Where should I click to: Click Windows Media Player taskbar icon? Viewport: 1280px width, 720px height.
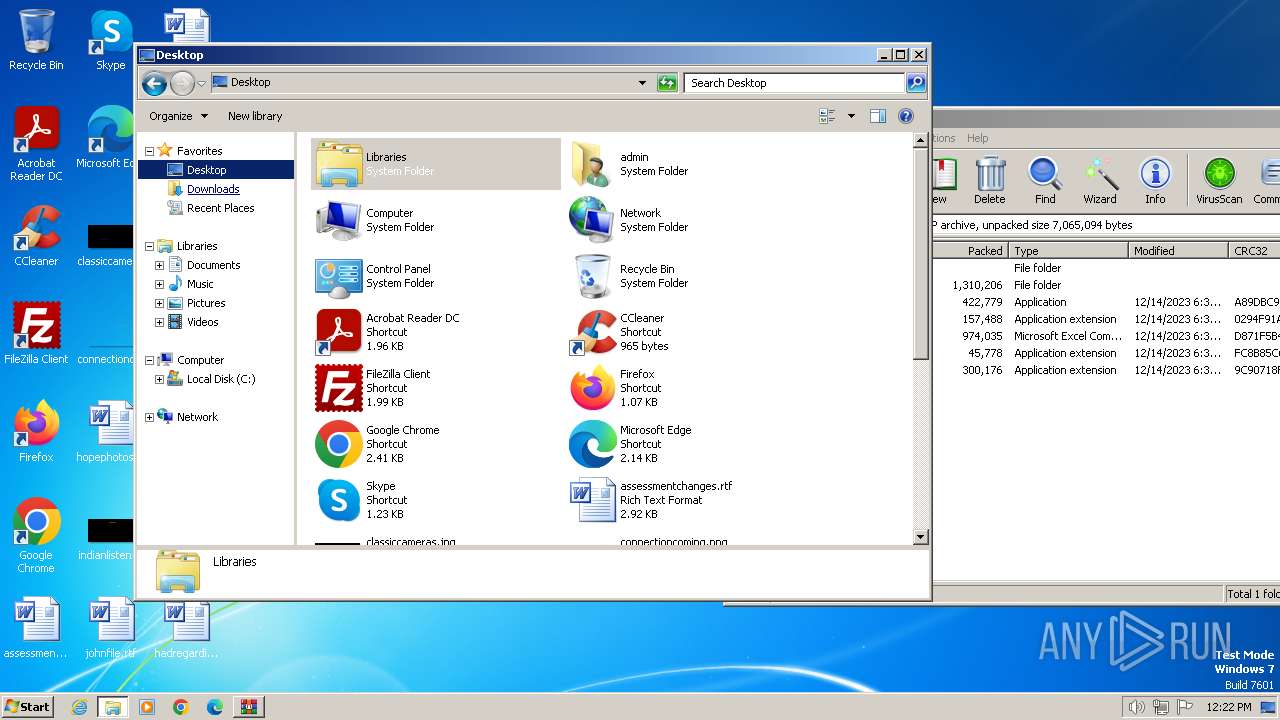pos(147,707)
